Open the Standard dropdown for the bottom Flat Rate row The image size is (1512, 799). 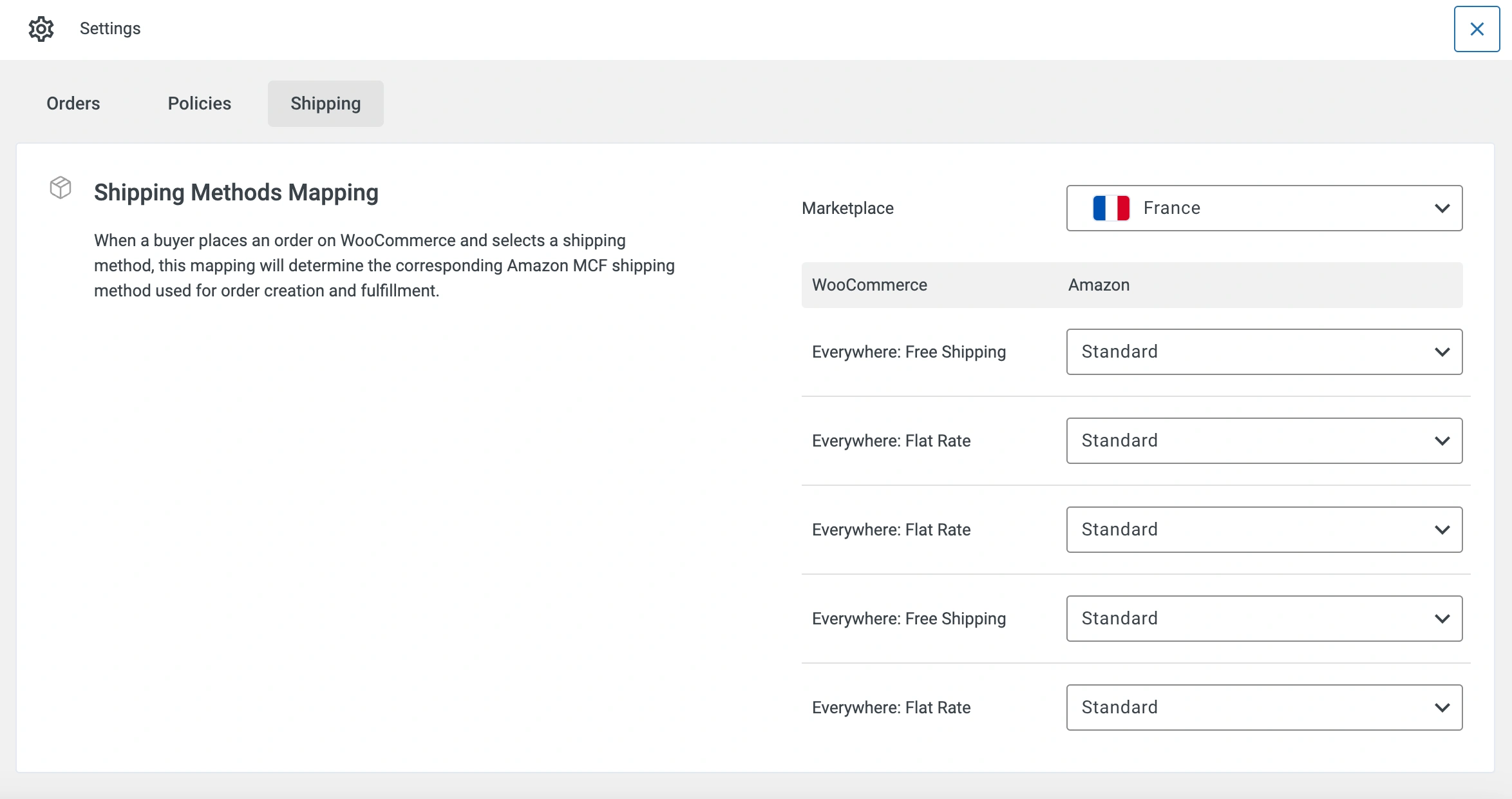point(1263,707)
